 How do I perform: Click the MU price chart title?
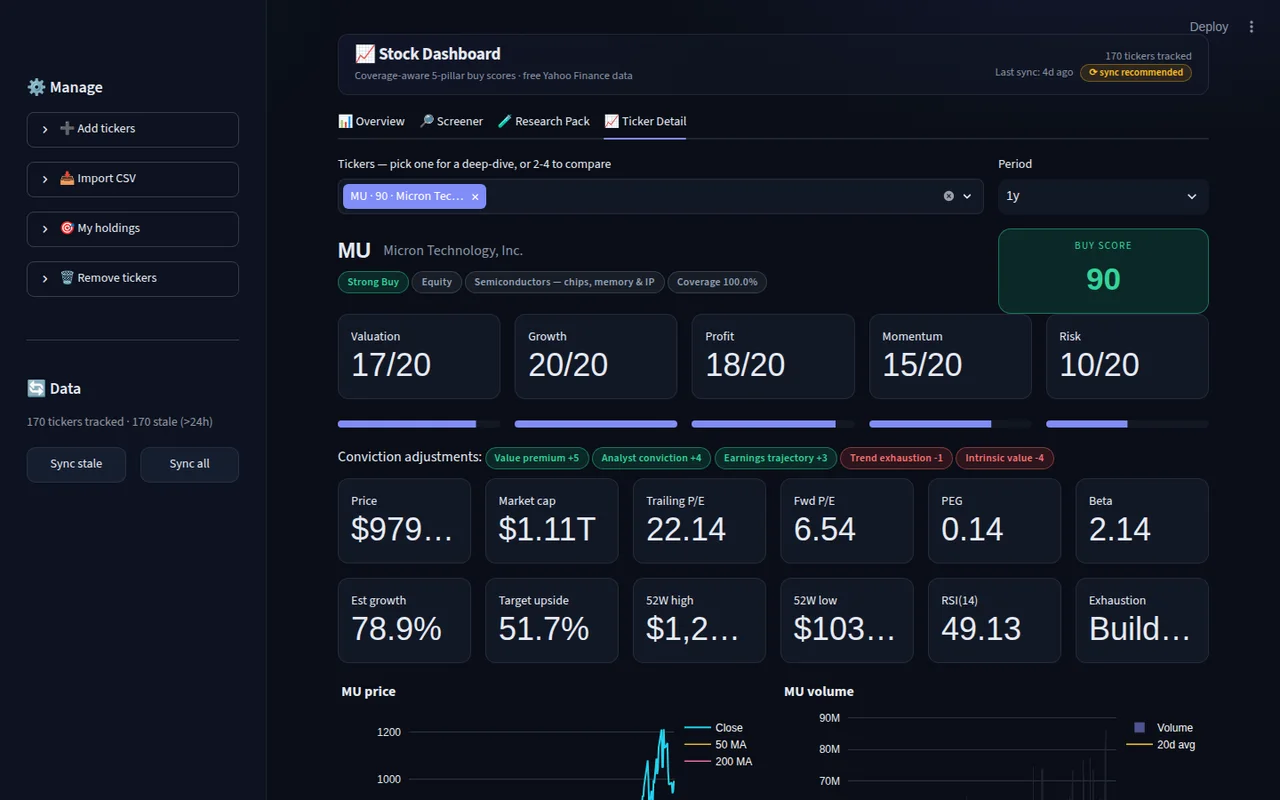click(369, 691)
